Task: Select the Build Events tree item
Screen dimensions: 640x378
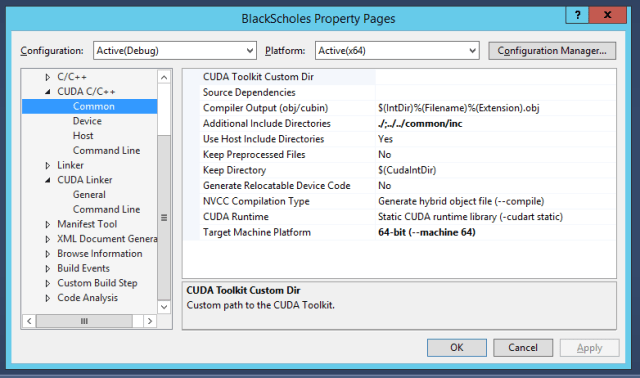Action: 83,268
